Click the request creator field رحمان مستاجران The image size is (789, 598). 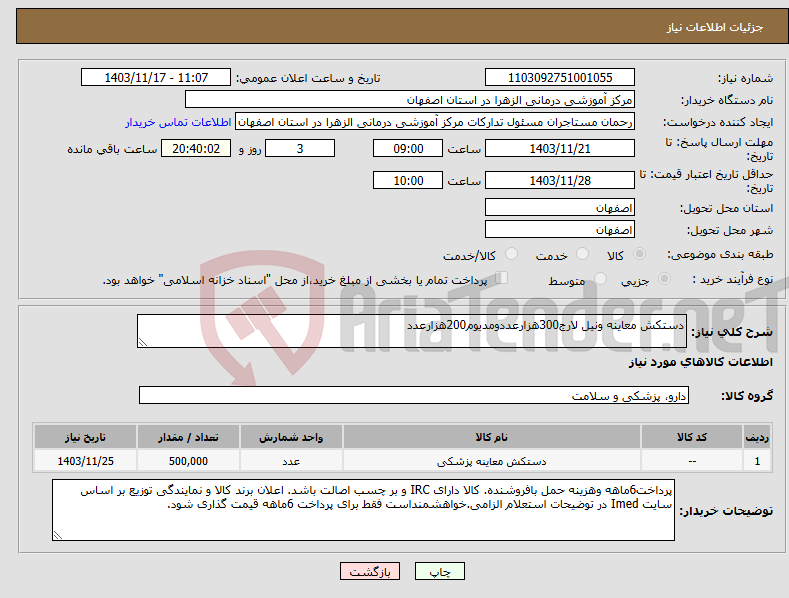(x=435, y=122)
